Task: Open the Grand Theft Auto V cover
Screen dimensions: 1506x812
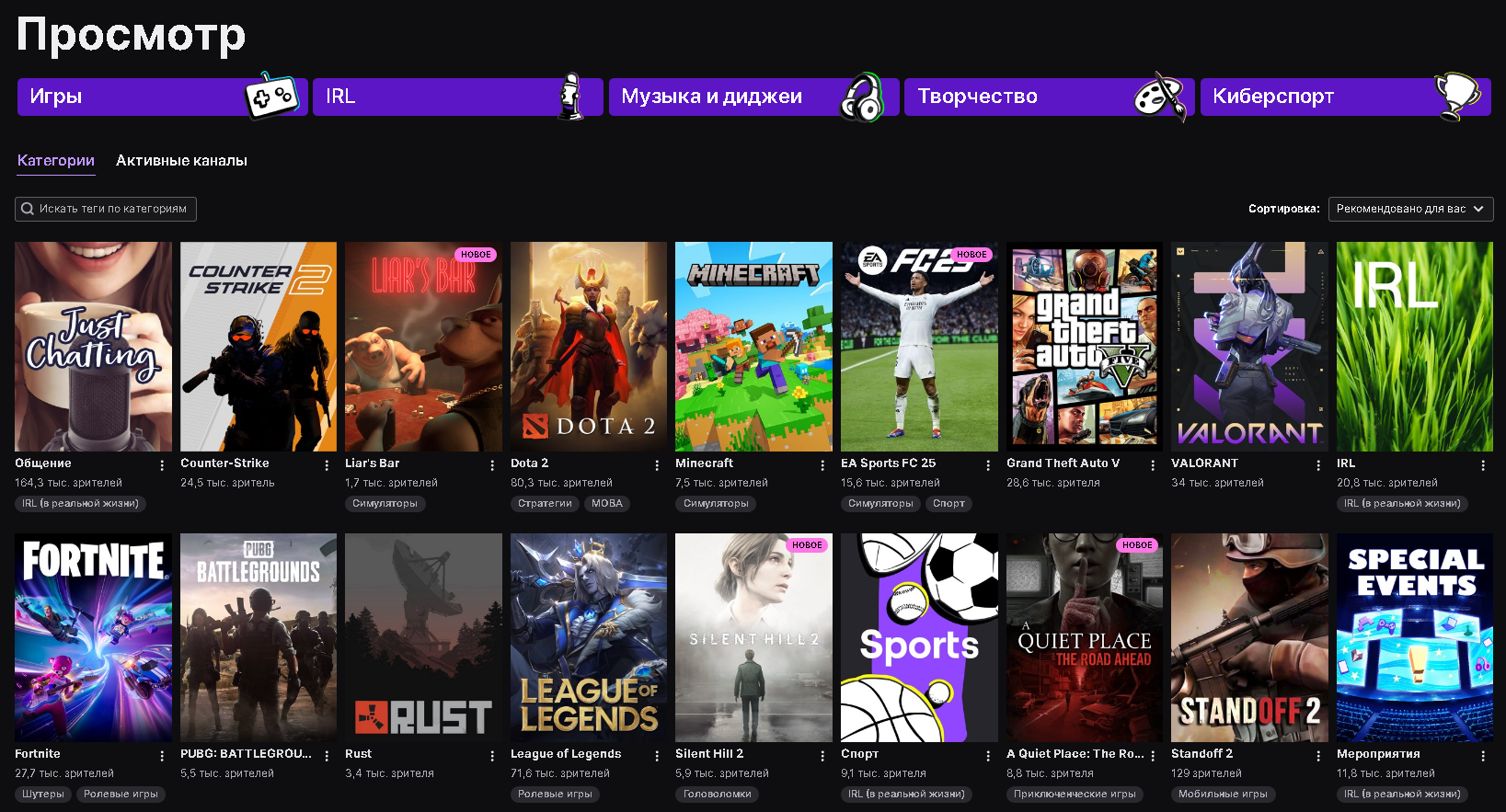Action: click(x=1085, y=347)
